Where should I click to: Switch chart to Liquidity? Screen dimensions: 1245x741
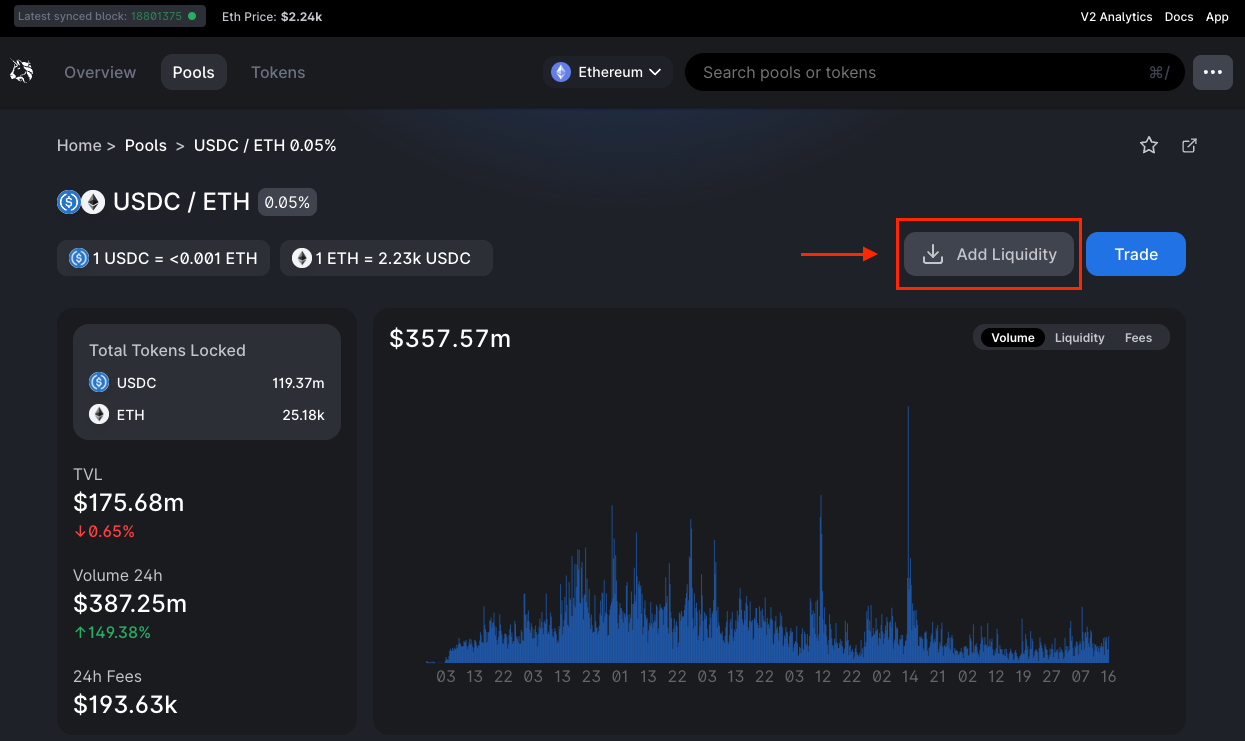click(x=1079, y=338)
